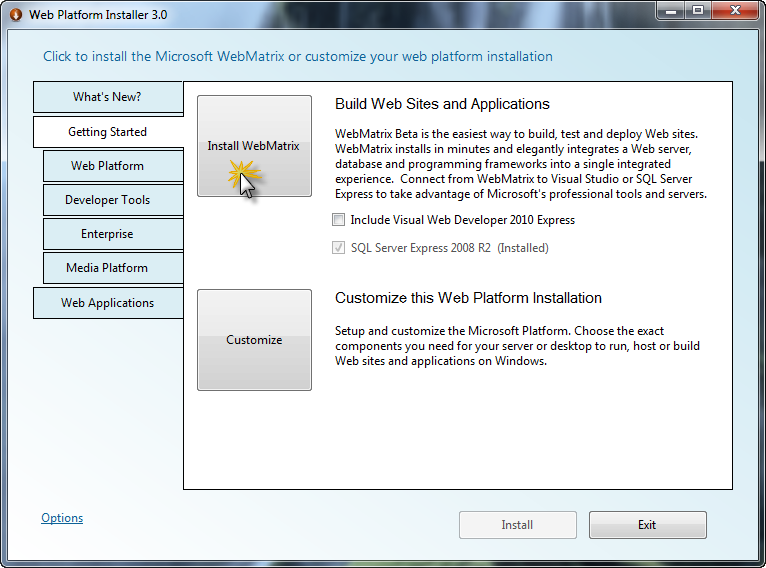The image size is (766, 568).
Task: Click the blue instruction header text
Action: tap(298, 57)
